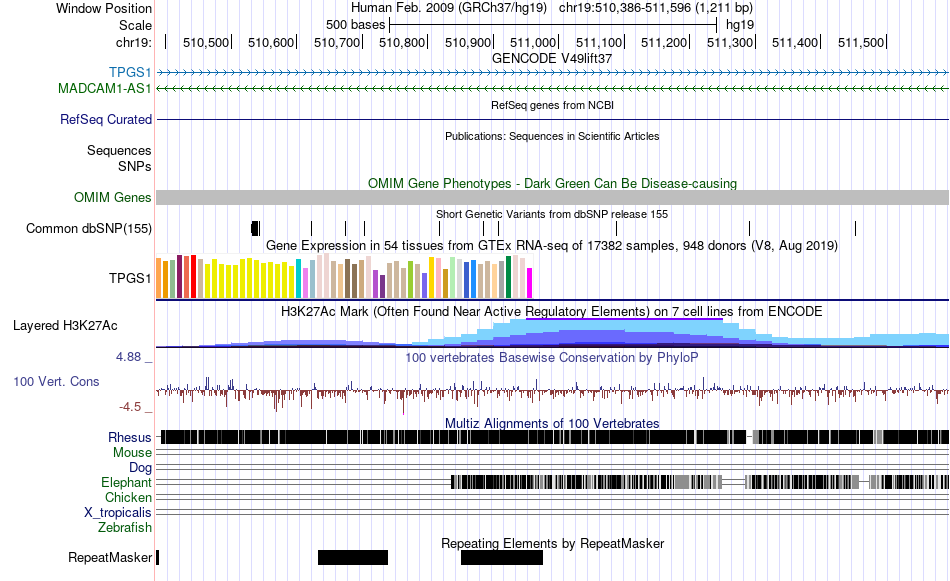This screenshot has height=581, width=950.
Task: Click the Scale label
Action: coord(136,25)
